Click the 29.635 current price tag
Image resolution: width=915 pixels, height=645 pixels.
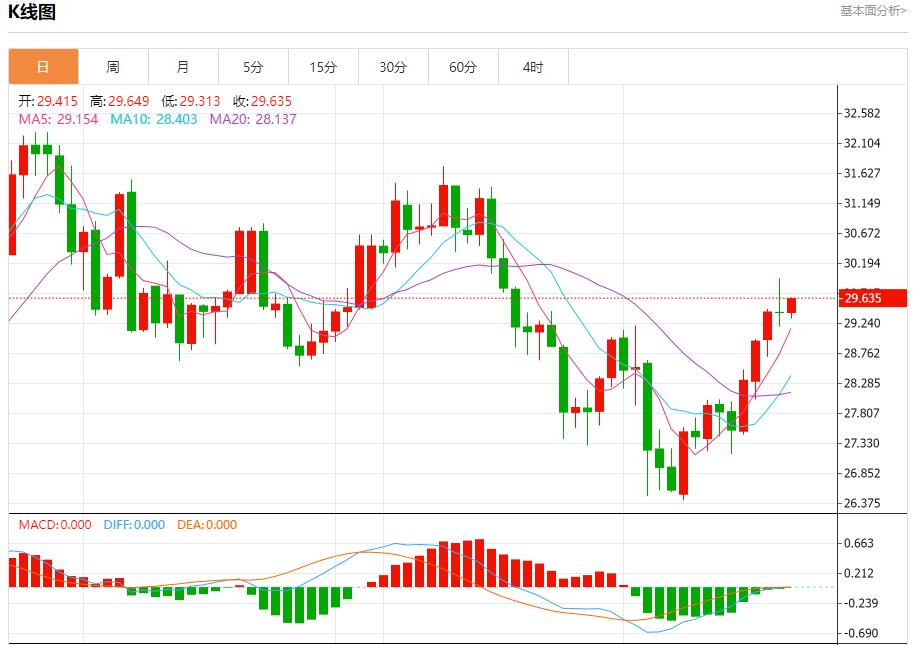(861, 298)
